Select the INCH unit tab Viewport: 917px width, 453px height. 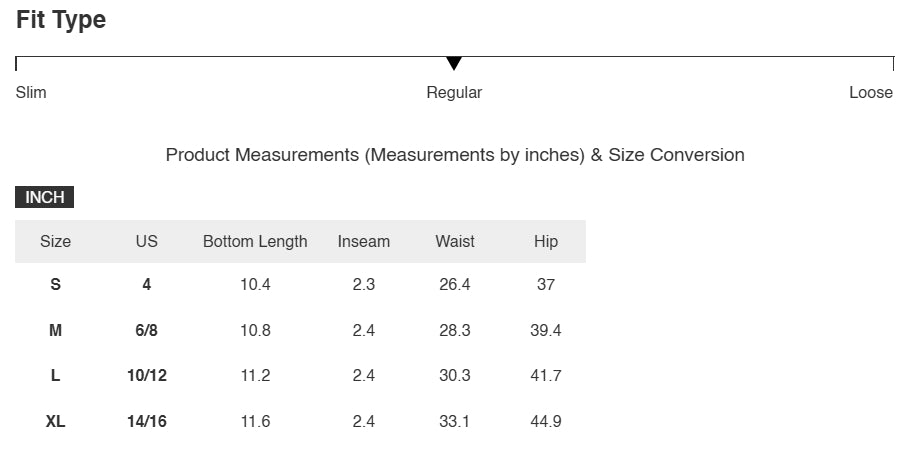(x=44, y=197)
